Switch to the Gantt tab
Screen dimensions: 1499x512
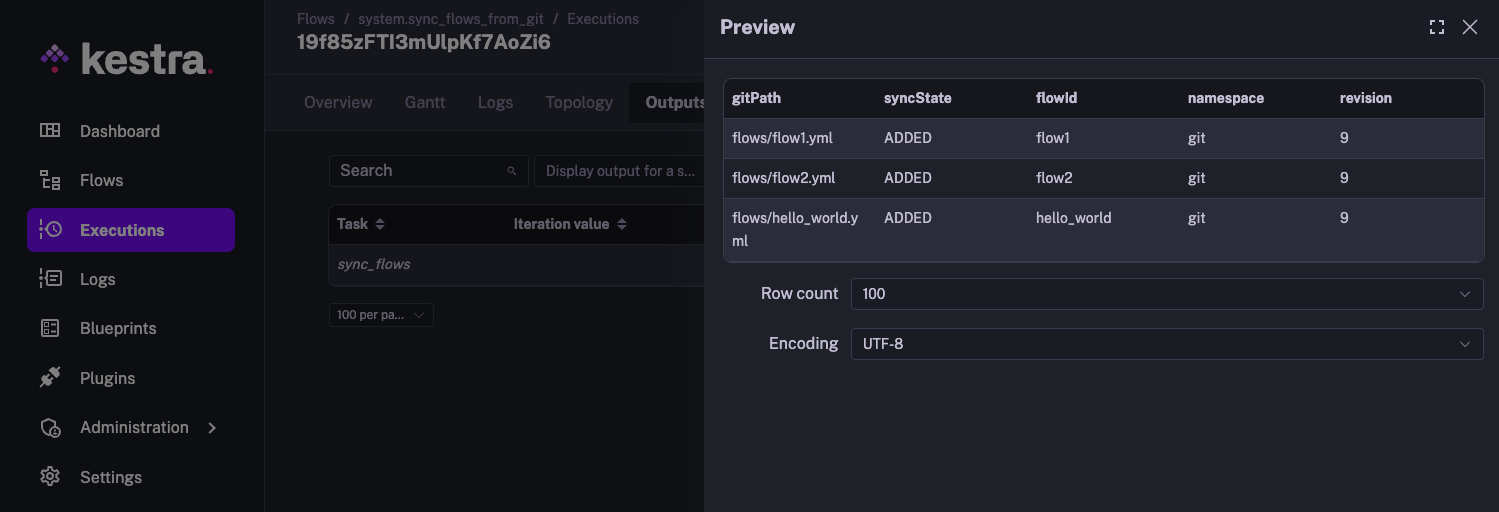pyautogui.click(x=425, y=102)
